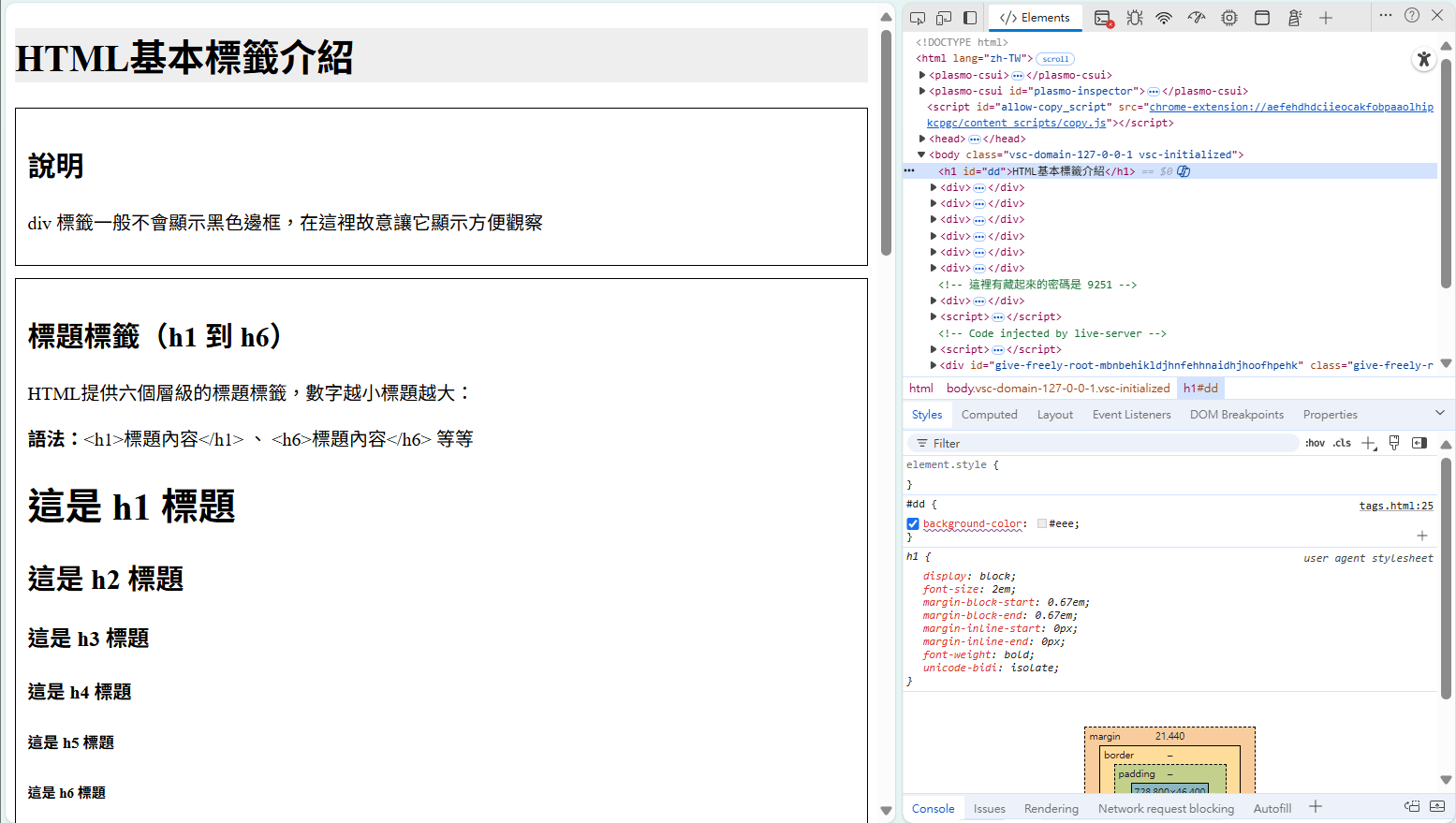Screen dimensions: 1456x823
Task: Click the Elements tree scrollbar thumb
Action: click(x=1447, y=173)
